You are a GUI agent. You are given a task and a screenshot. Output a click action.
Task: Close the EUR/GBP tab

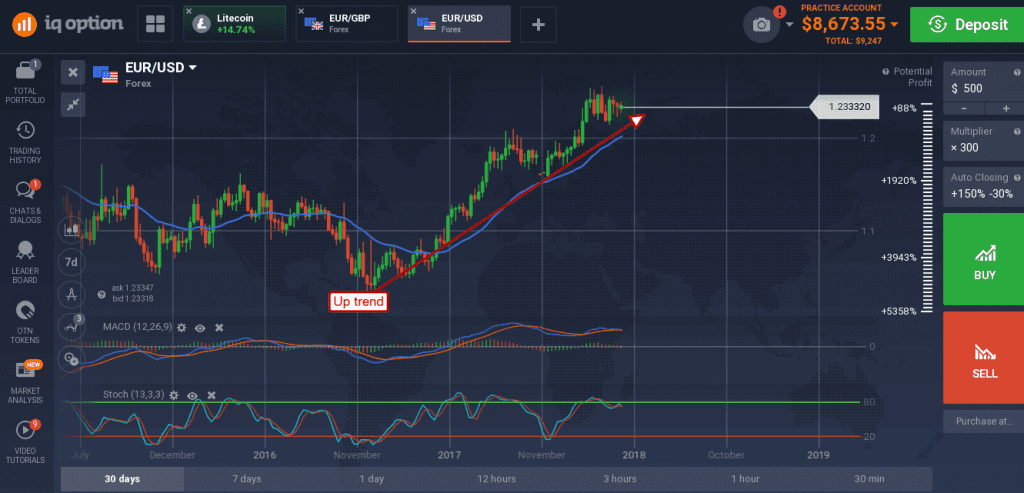pos(301,11)
